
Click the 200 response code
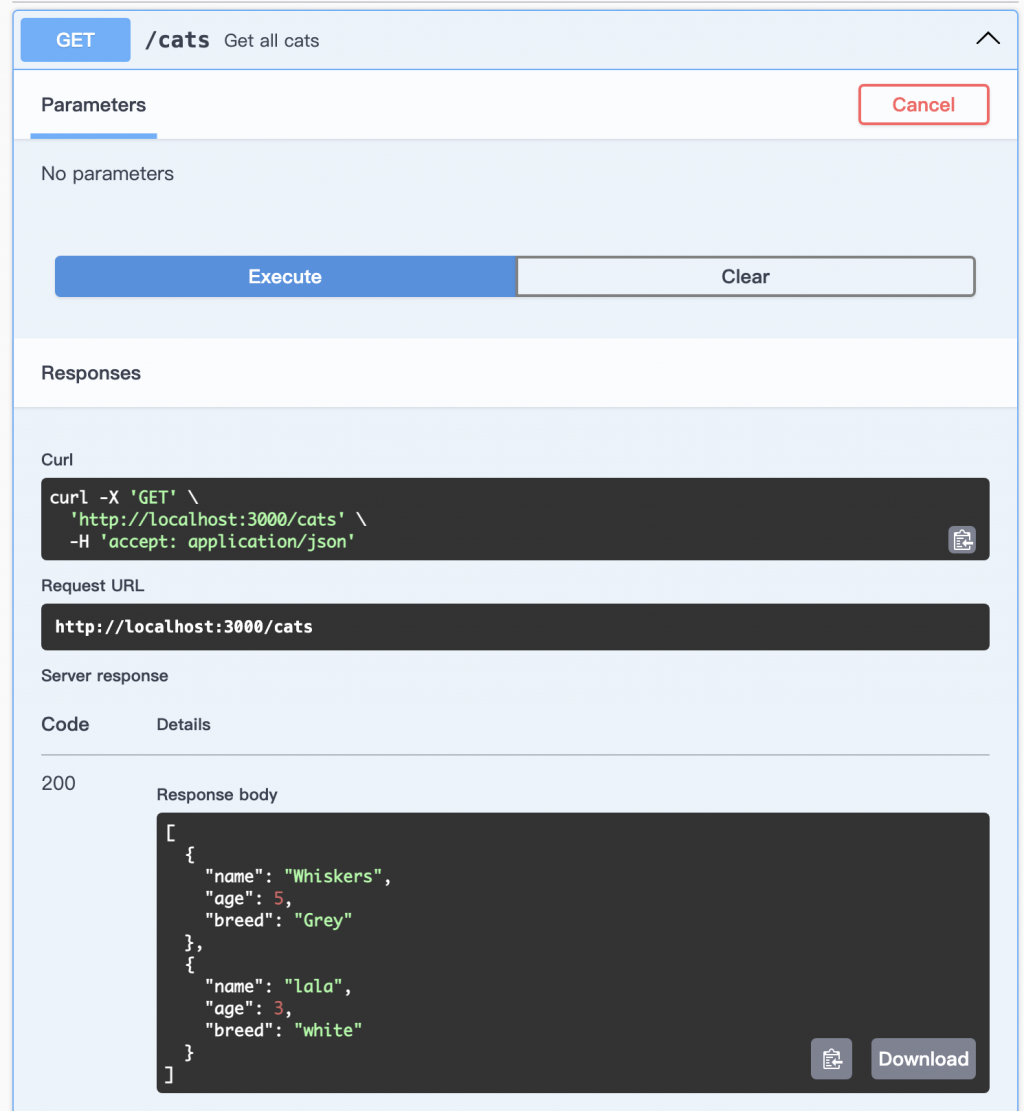pos(58,783)
